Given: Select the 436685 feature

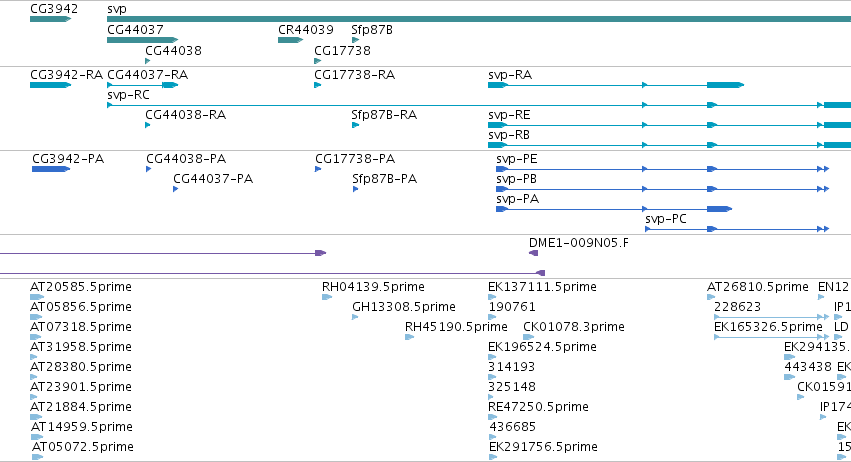Looking at the screenshot, I should pos(493,437).
